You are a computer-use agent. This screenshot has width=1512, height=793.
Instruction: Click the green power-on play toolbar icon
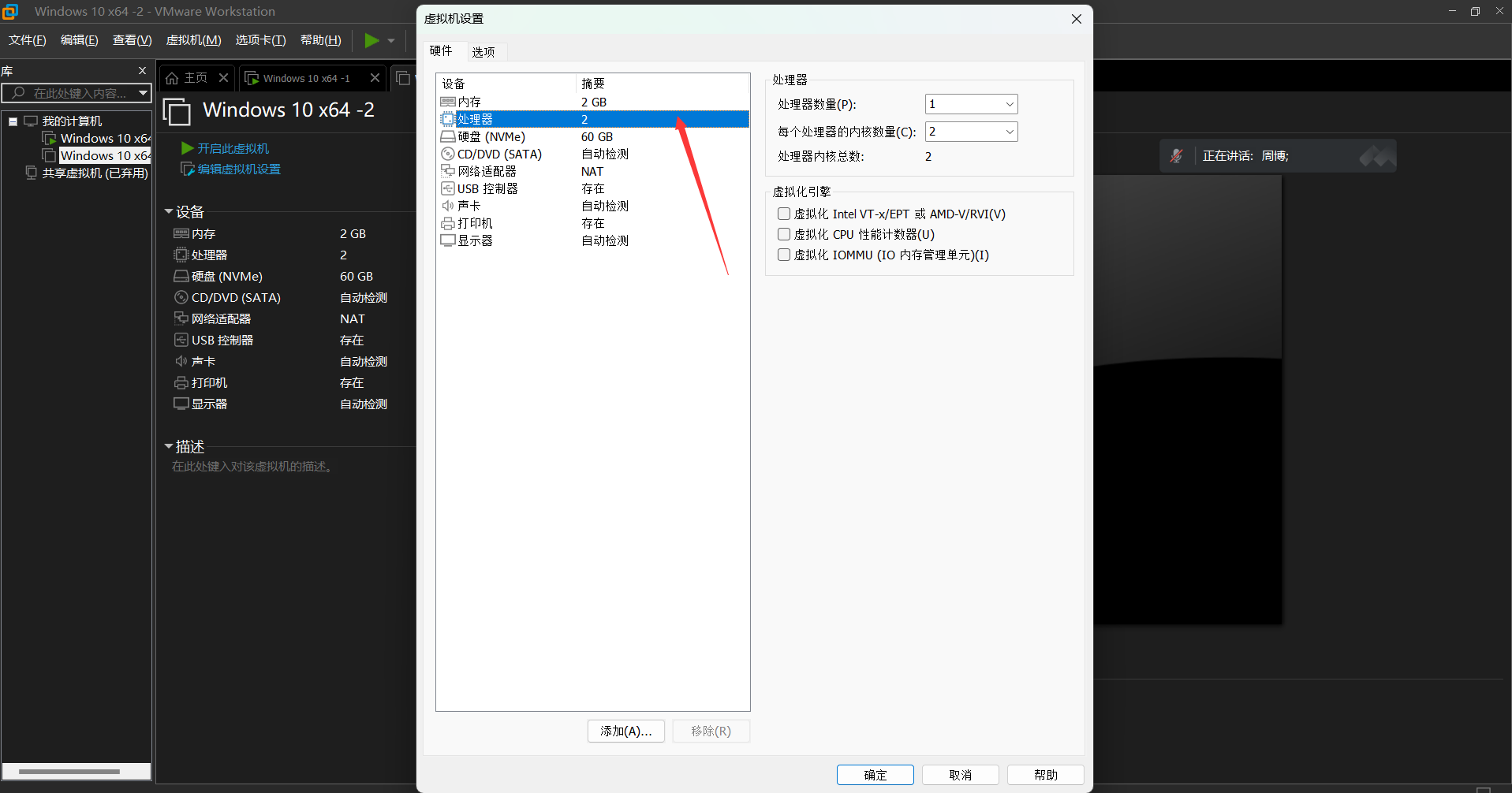tap(371, 40)
